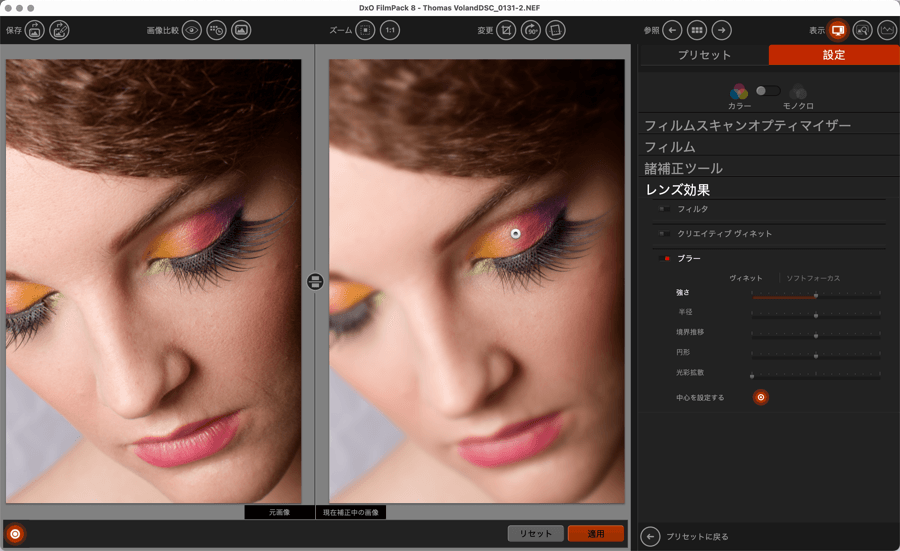
Task: Click the rotate 90° icon
Action: pos(532,30)
